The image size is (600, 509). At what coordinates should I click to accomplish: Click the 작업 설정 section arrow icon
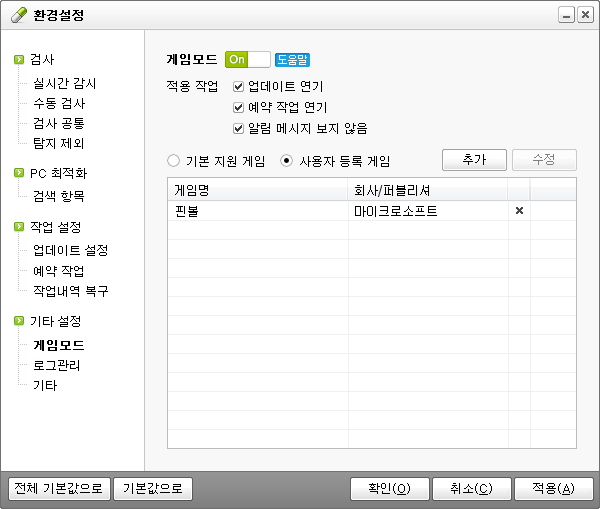click(19, 227)
